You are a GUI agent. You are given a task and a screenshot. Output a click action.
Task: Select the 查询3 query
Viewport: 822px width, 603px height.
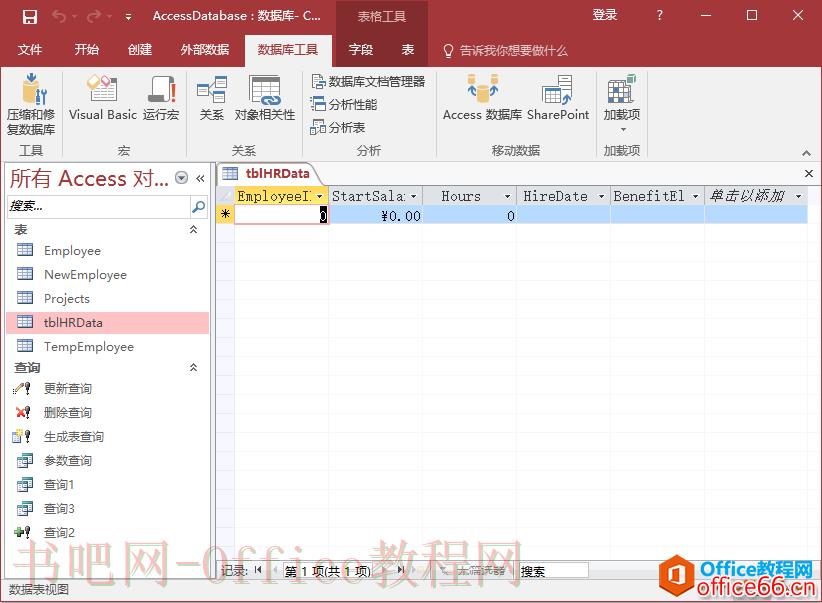(107, 509)
